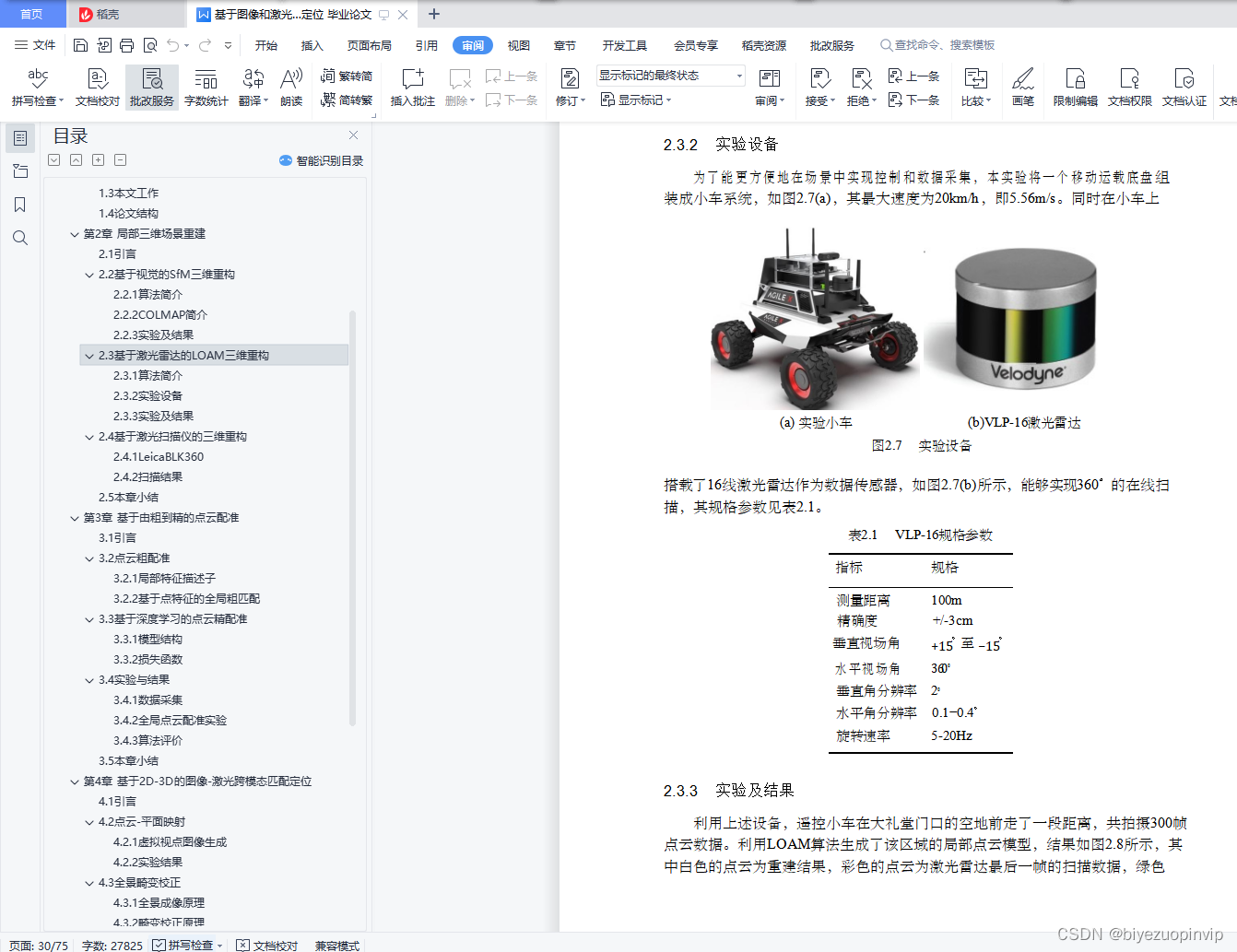The width and height of the screenshot is (1237, 952).
Task: Open the search sidebar magnifier icon
Action: point(20,238)
